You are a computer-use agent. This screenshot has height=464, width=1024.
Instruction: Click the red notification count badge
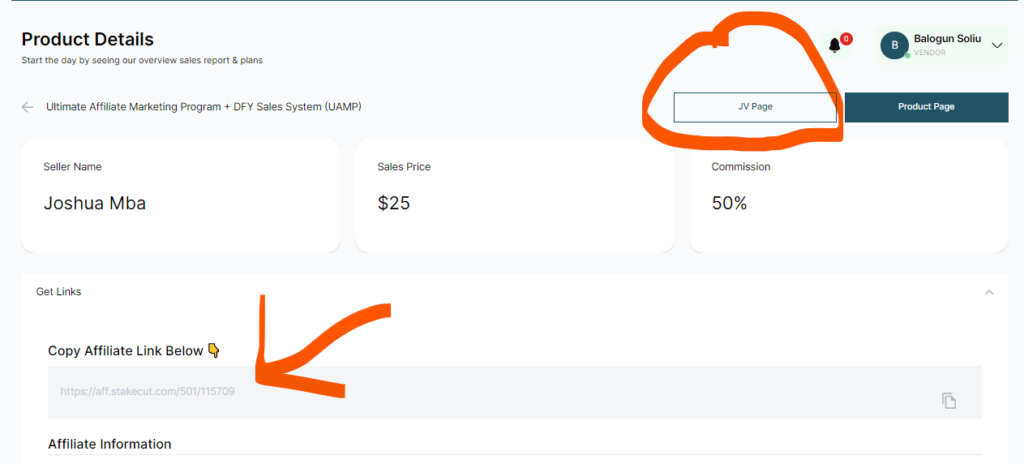pos(846,39)
